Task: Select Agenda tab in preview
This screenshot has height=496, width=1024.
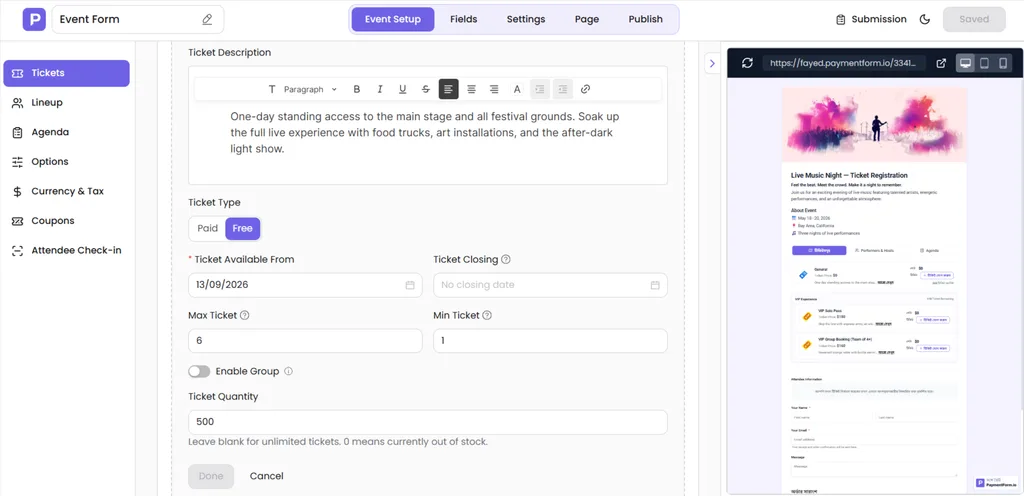Action: click(x=929, y=251)
